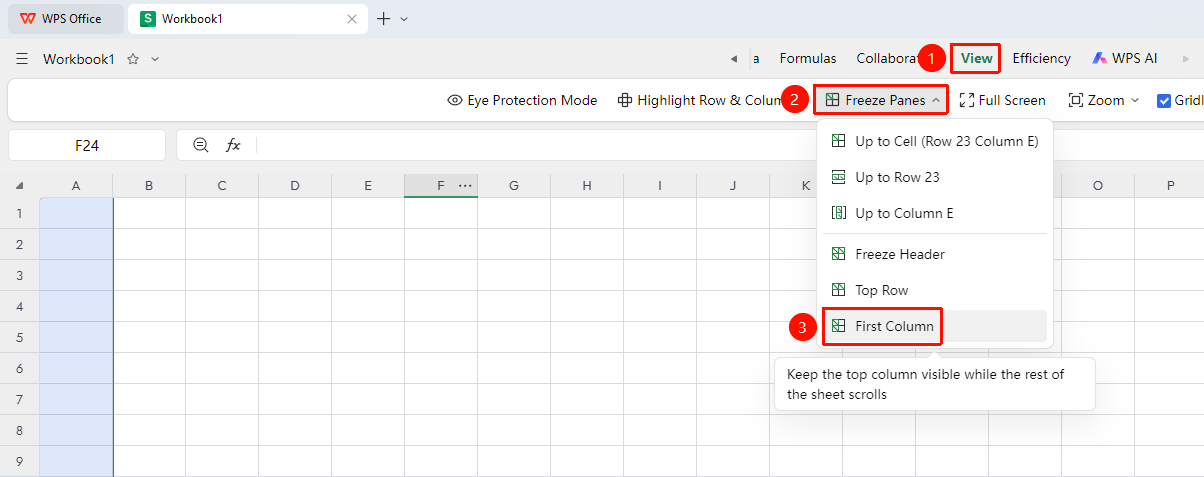Open the Formulas ribbon tab

click(x=808, y=59)
